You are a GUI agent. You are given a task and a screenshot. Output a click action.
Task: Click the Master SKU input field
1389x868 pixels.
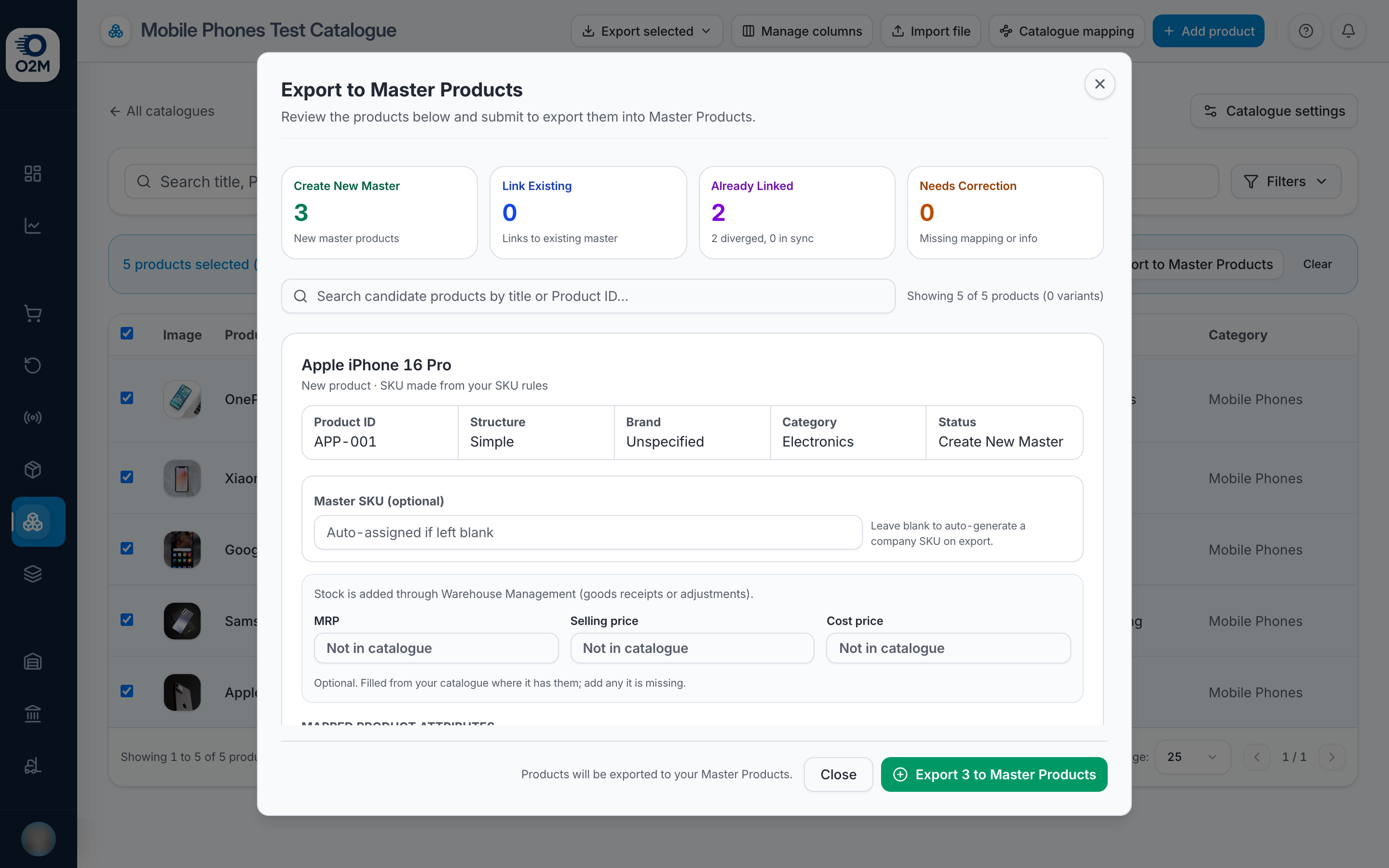tap(588, 532)
